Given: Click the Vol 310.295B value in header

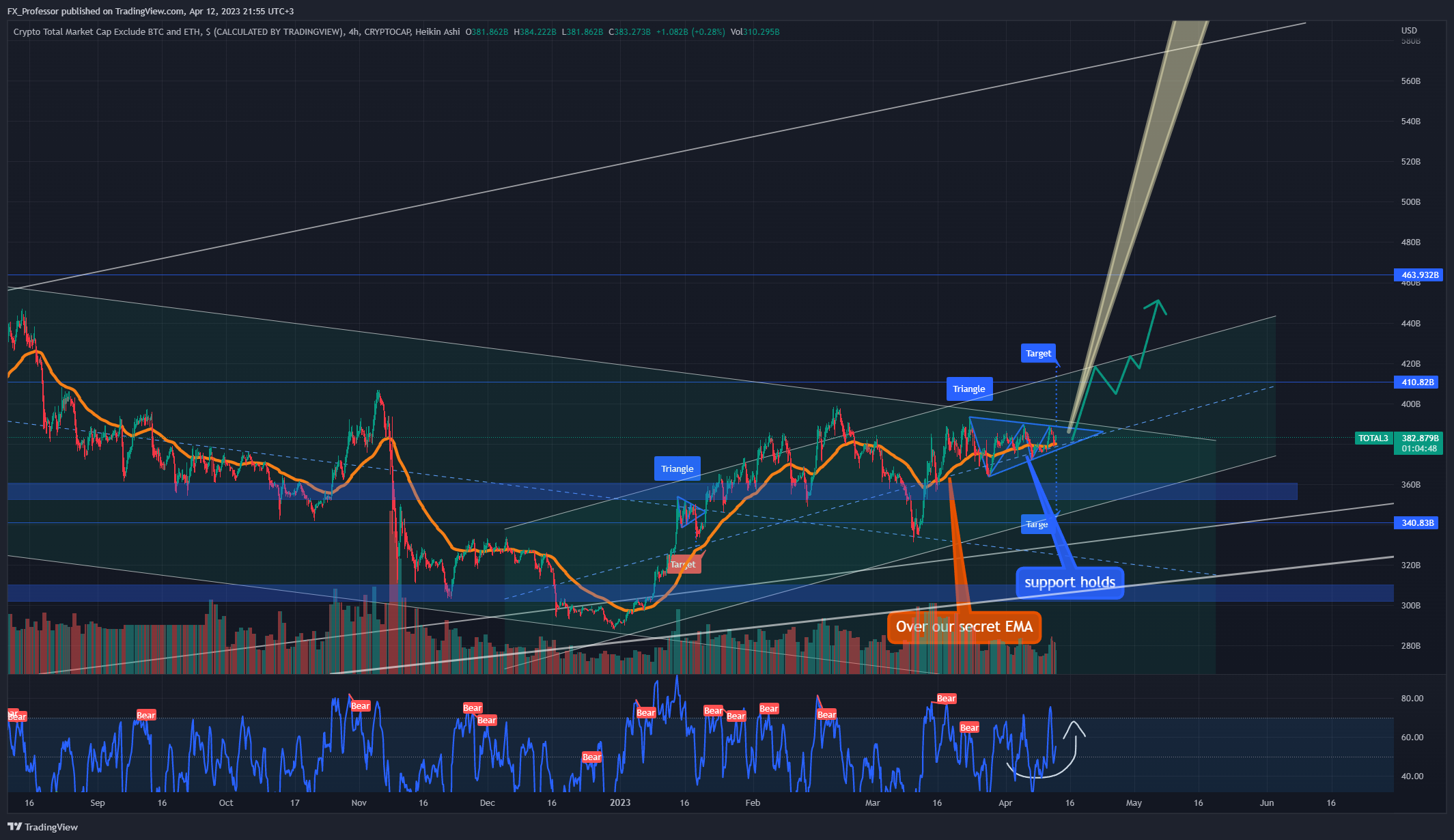Looking at the screenshot, I should pos(755,31).
